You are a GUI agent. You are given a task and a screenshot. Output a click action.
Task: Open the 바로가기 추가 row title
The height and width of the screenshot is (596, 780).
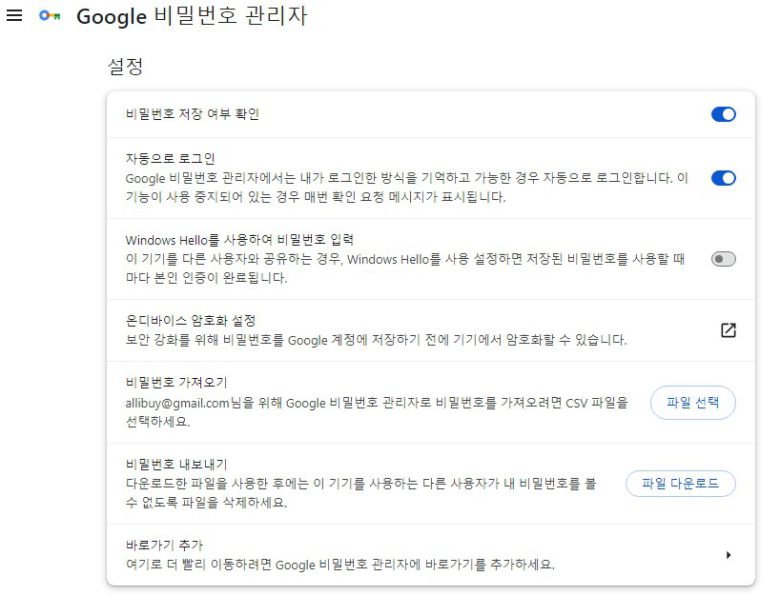pos(158,544)
